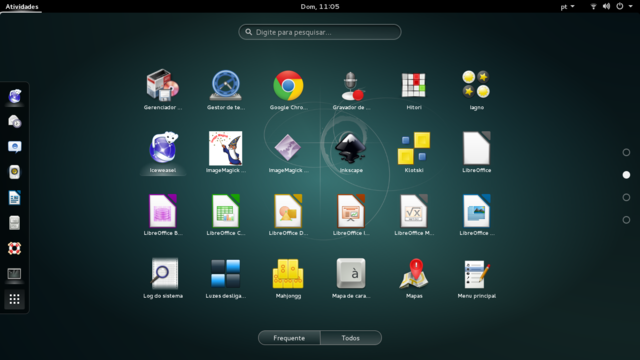The image size is (640, 360).
Task: Launch the Mapas application
Action: point(414,274)
